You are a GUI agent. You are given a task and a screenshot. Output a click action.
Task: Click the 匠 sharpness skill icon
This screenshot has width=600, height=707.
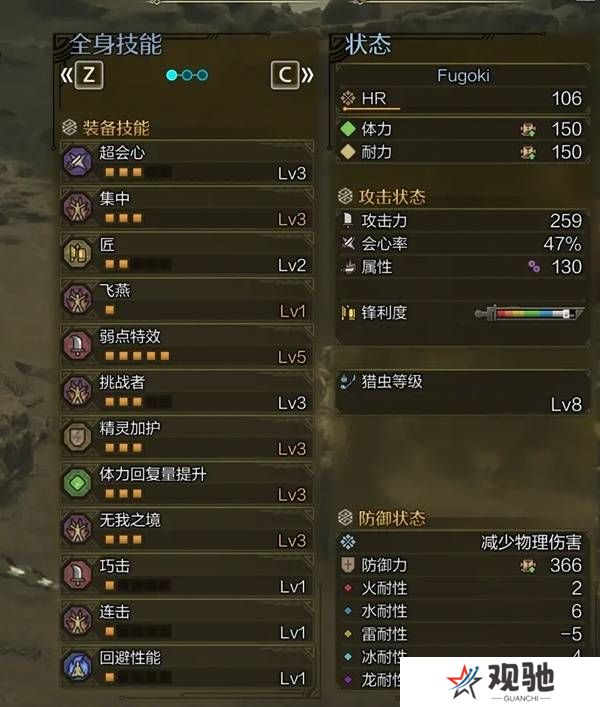78,253
